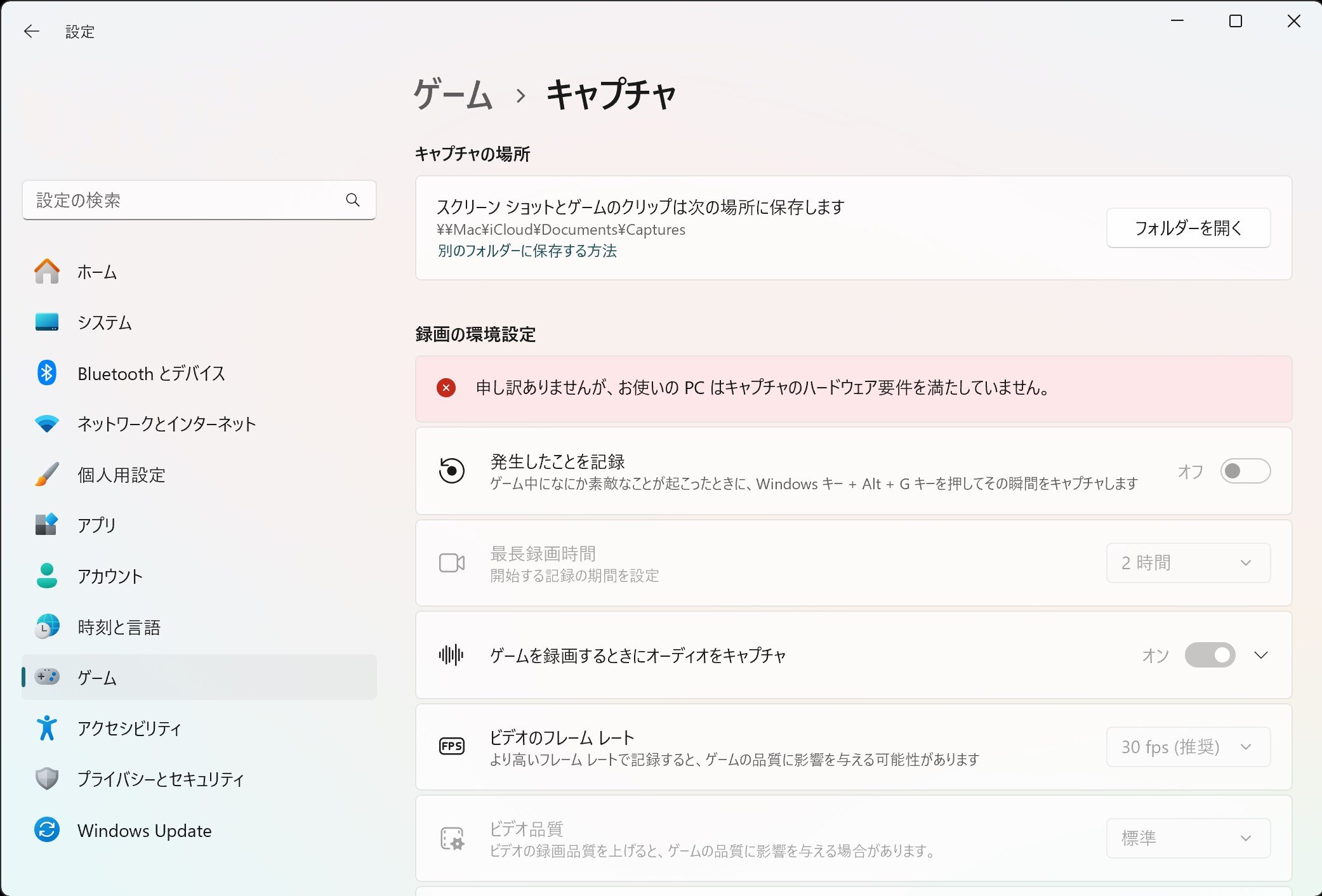Click the 個人用設定 paintbrush icon
1322x896 pixels.
point(47,475)
